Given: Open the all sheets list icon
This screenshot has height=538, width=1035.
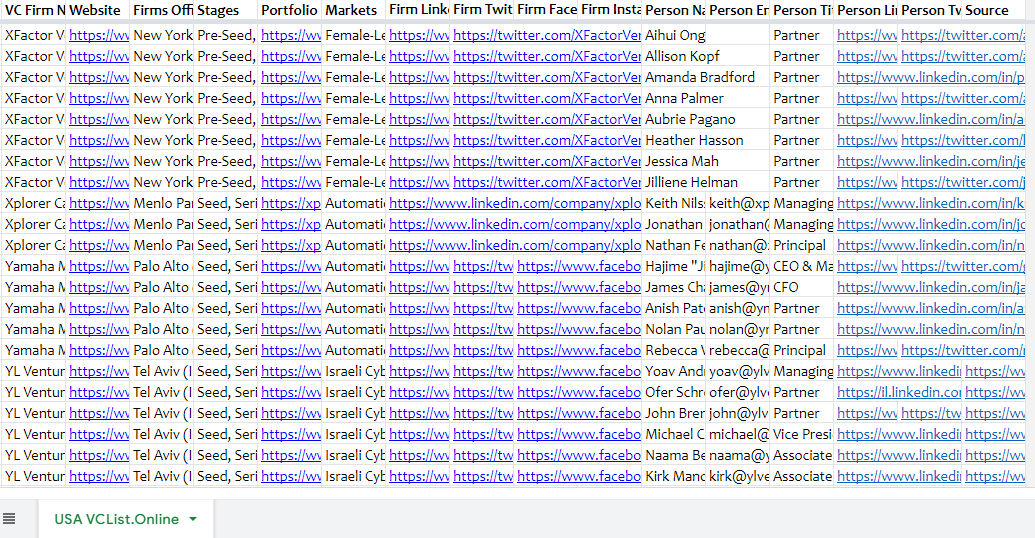Looking at the screenshot, I should click(9, 519).
